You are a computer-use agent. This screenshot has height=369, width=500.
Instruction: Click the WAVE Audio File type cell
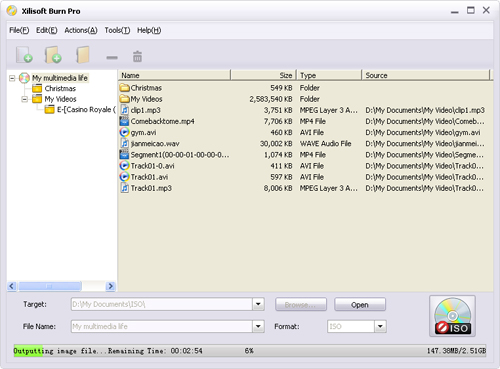[x=325, y=144]
